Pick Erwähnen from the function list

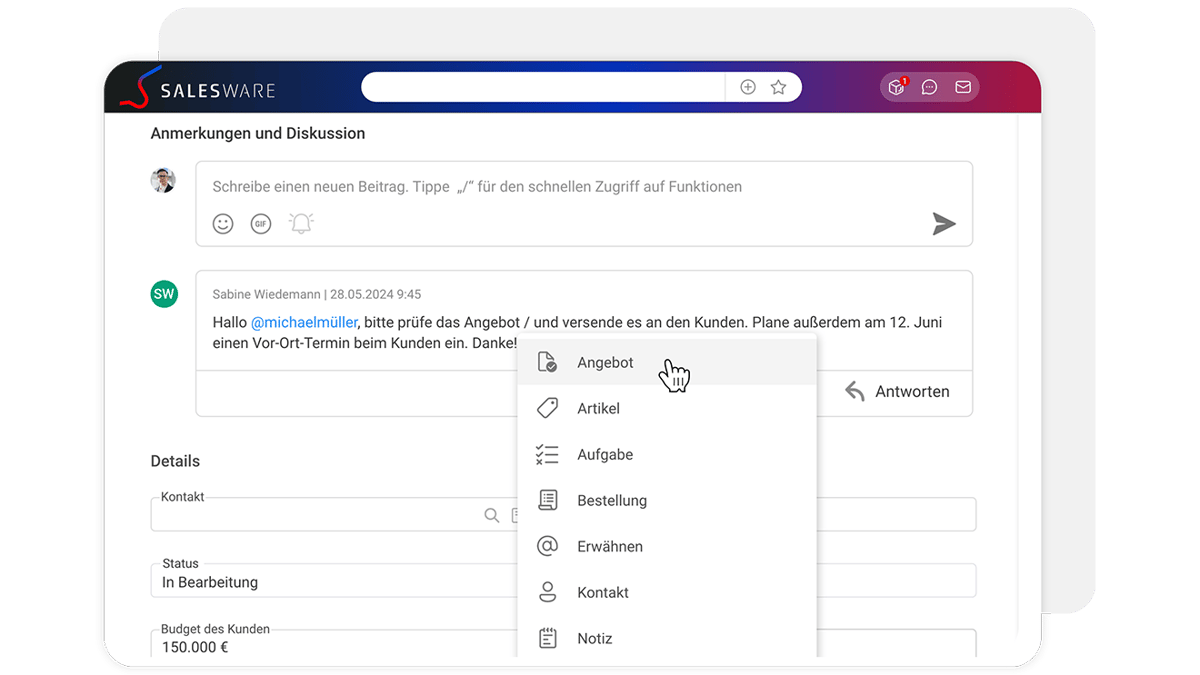pyautogui.click(x=609, y=547)
